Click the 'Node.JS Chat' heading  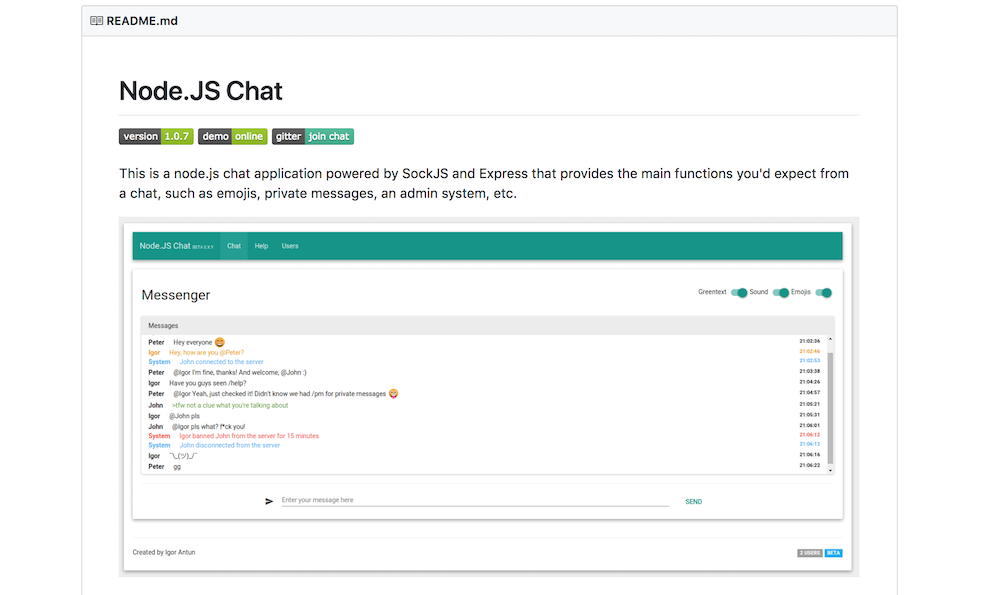[x=201, y=91]
